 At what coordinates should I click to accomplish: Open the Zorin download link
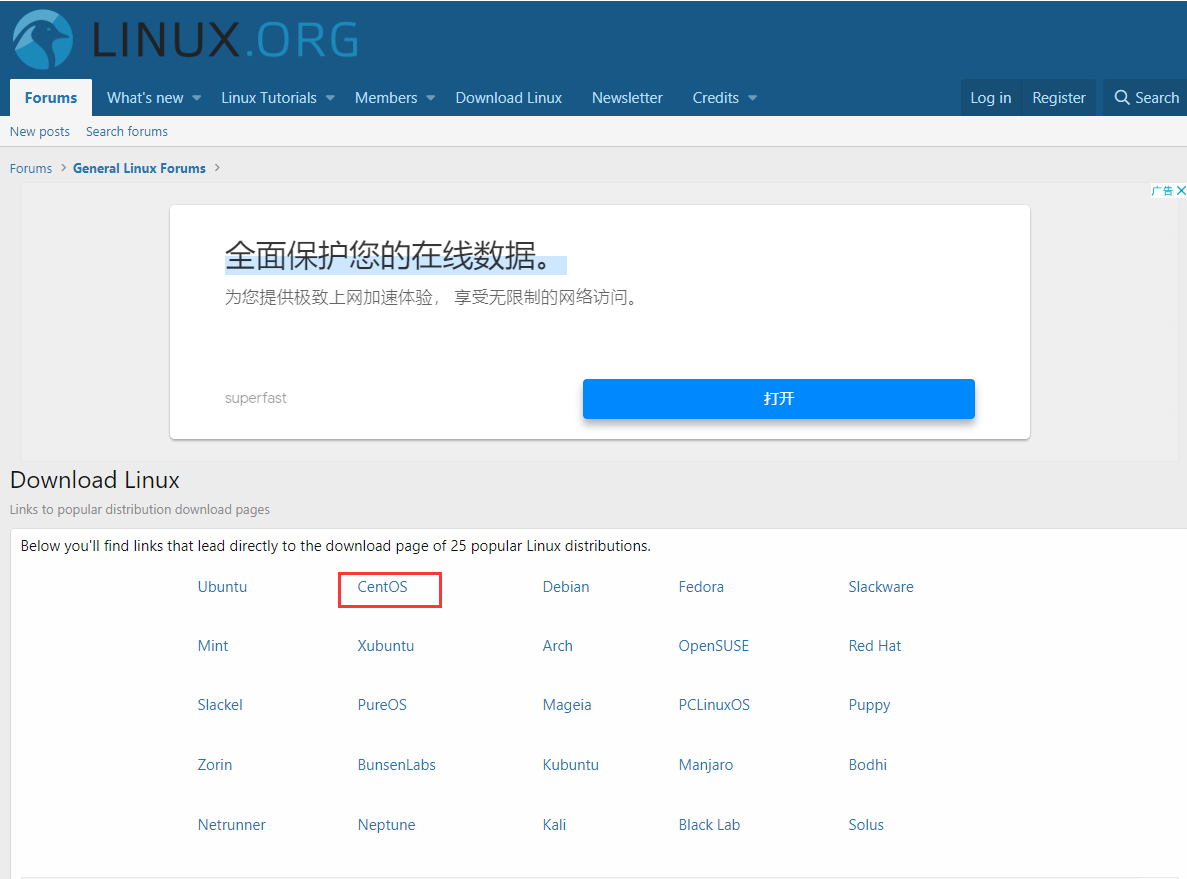(x=214, y=765)
